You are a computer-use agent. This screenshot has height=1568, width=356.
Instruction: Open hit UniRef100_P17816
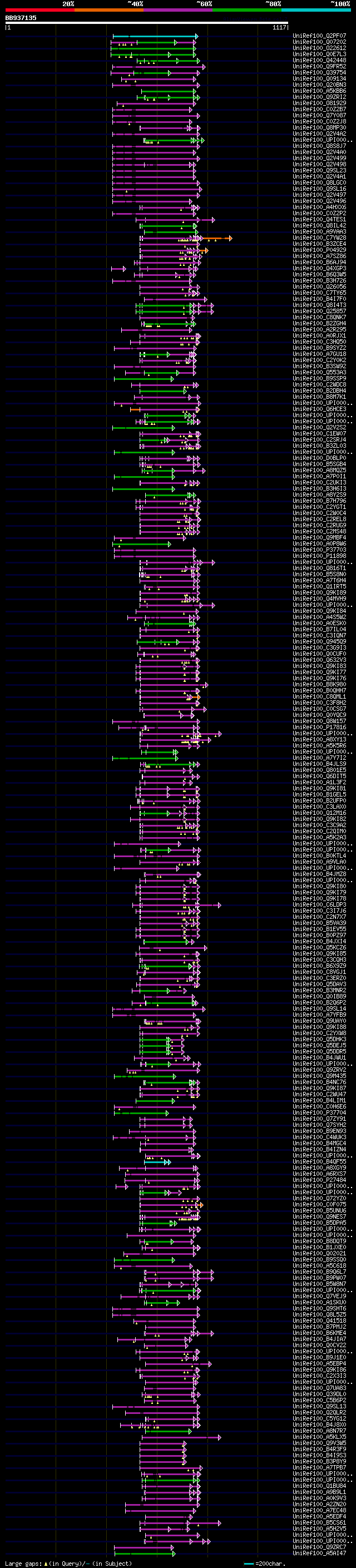coord(319,728)
